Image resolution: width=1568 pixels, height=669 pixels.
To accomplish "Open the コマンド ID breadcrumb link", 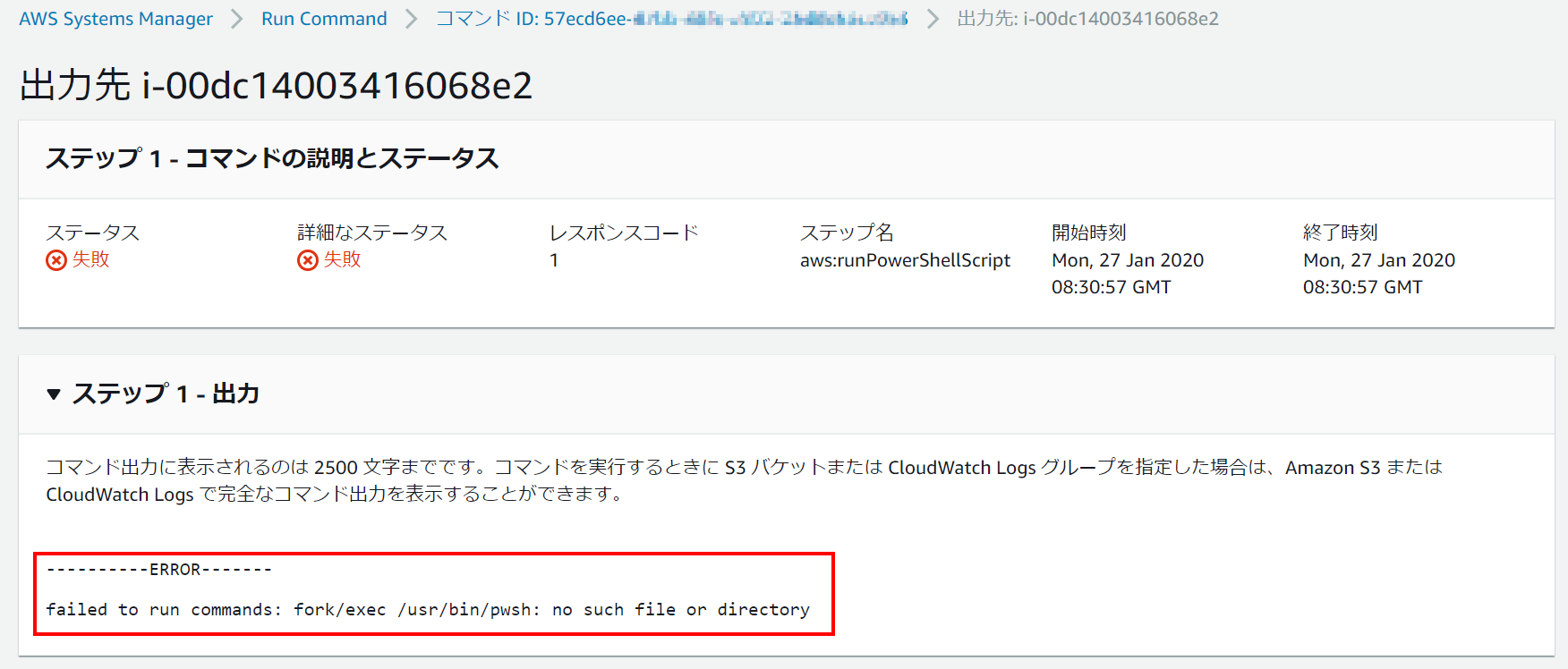I will 671,19.
